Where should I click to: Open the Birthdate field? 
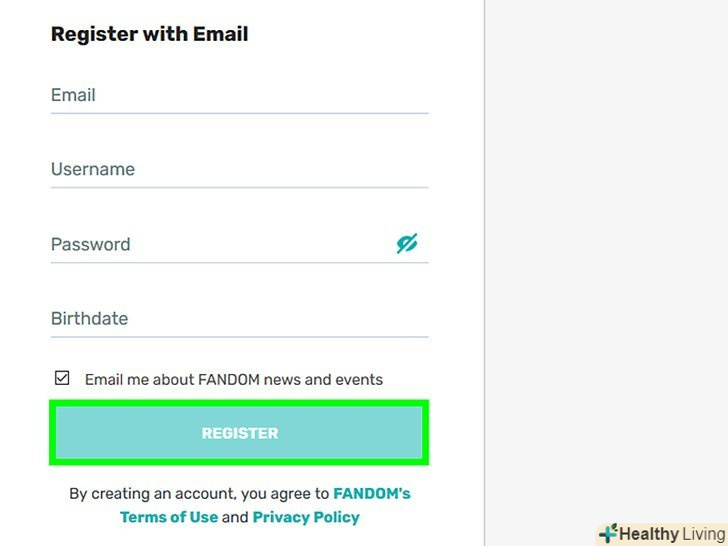[239, 319]
